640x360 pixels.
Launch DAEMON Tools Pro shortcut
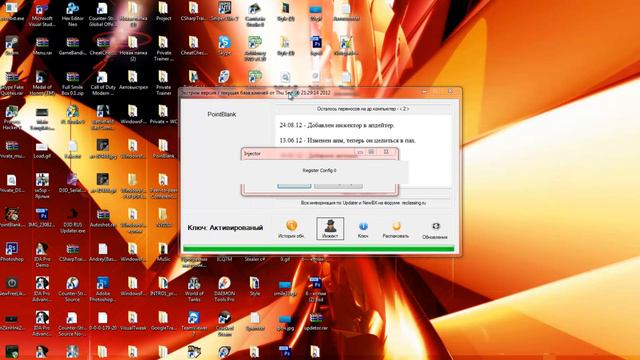(224, 289)
